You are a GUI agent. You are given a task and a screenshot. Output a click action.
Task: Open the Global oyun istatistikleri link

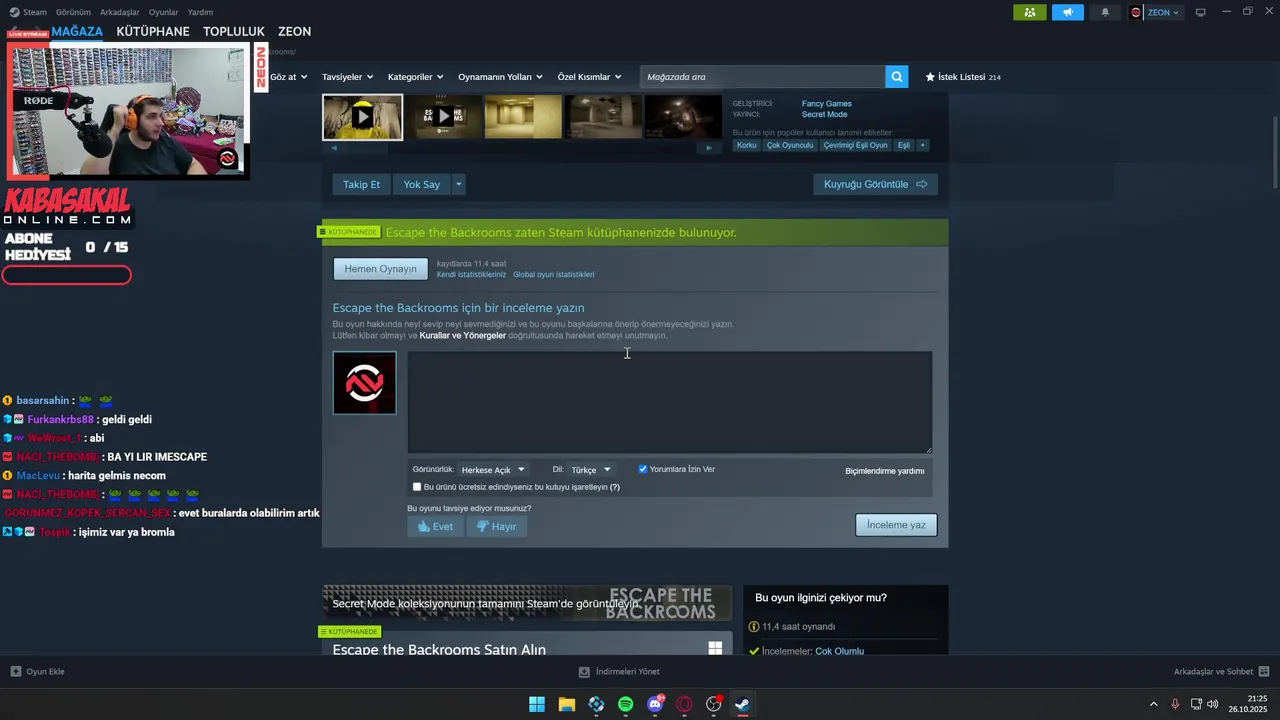pos(554,275)
